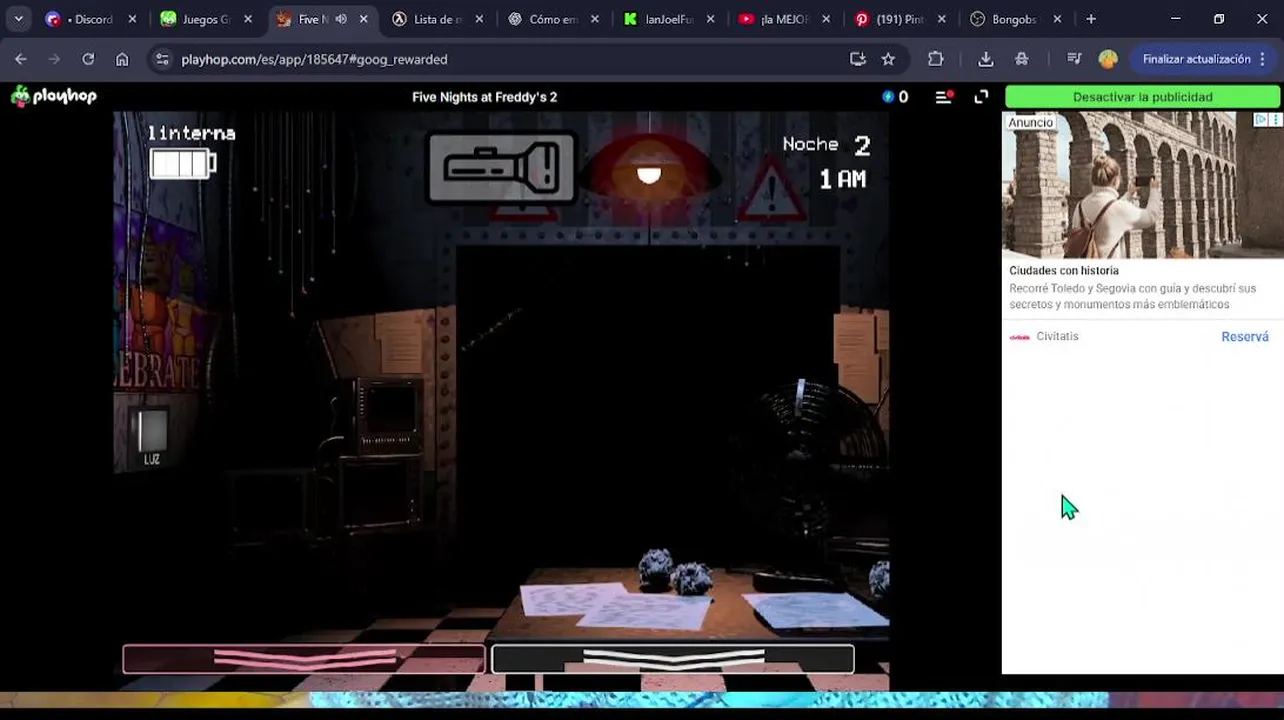Screen dimensions: 1284x720
Task: Click the Ciudades con historia ad headline
Action: coord(1064,271)
